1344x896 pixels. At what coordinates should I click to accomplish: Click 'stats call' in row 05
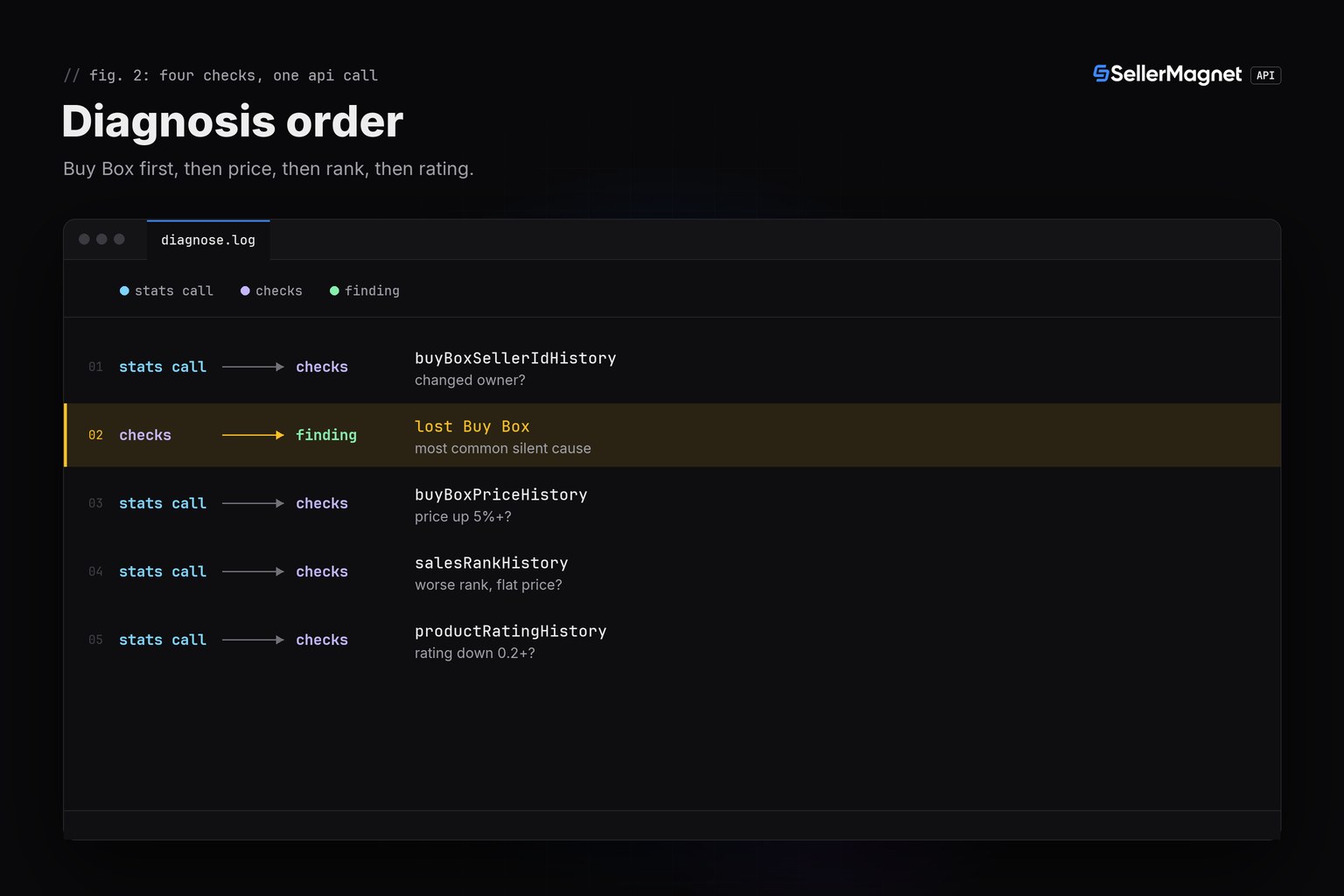[x=163, y=640]
